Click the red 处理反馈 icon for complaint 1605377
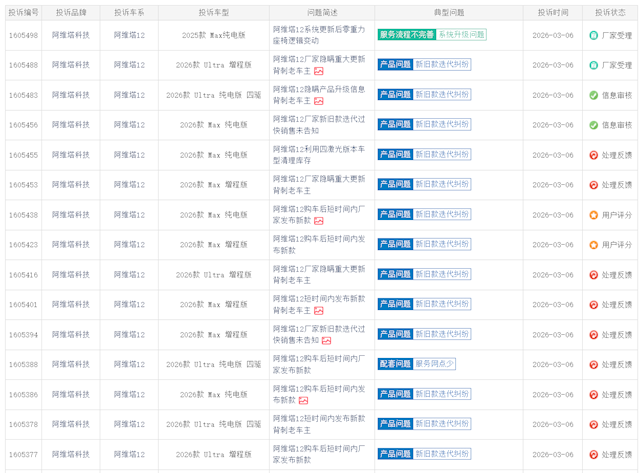 pos(593,455)
